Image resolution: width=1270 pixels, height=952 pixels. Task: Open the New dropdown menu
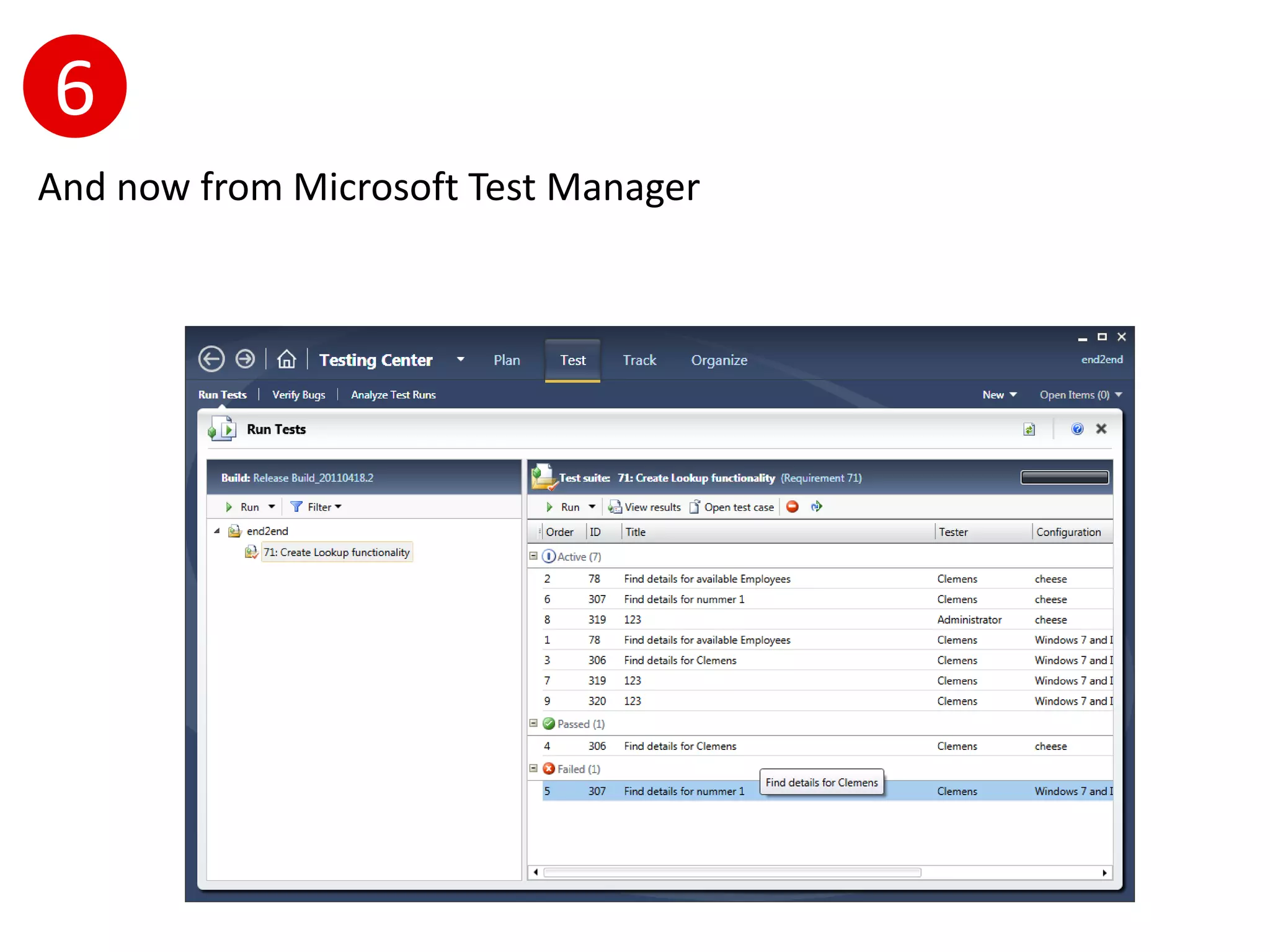tap(999, 395)
